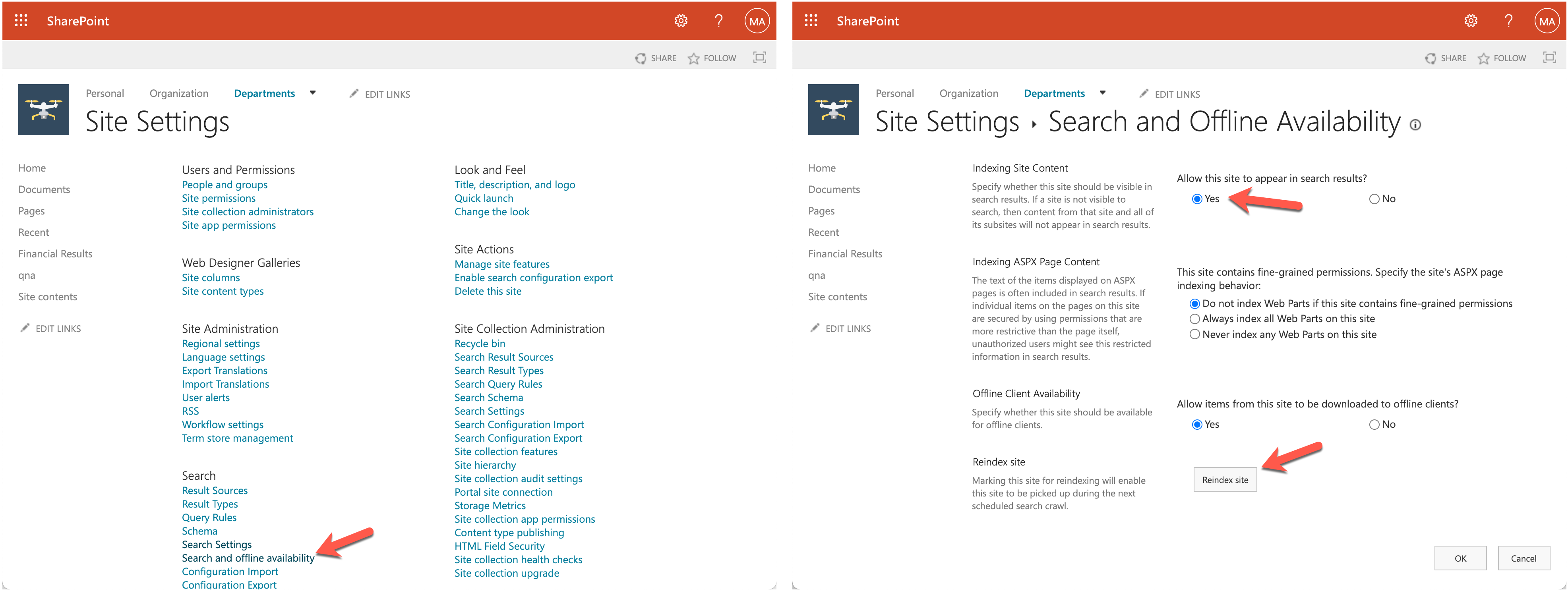Open Search and offline availability settings

click(x=248, y=558)
